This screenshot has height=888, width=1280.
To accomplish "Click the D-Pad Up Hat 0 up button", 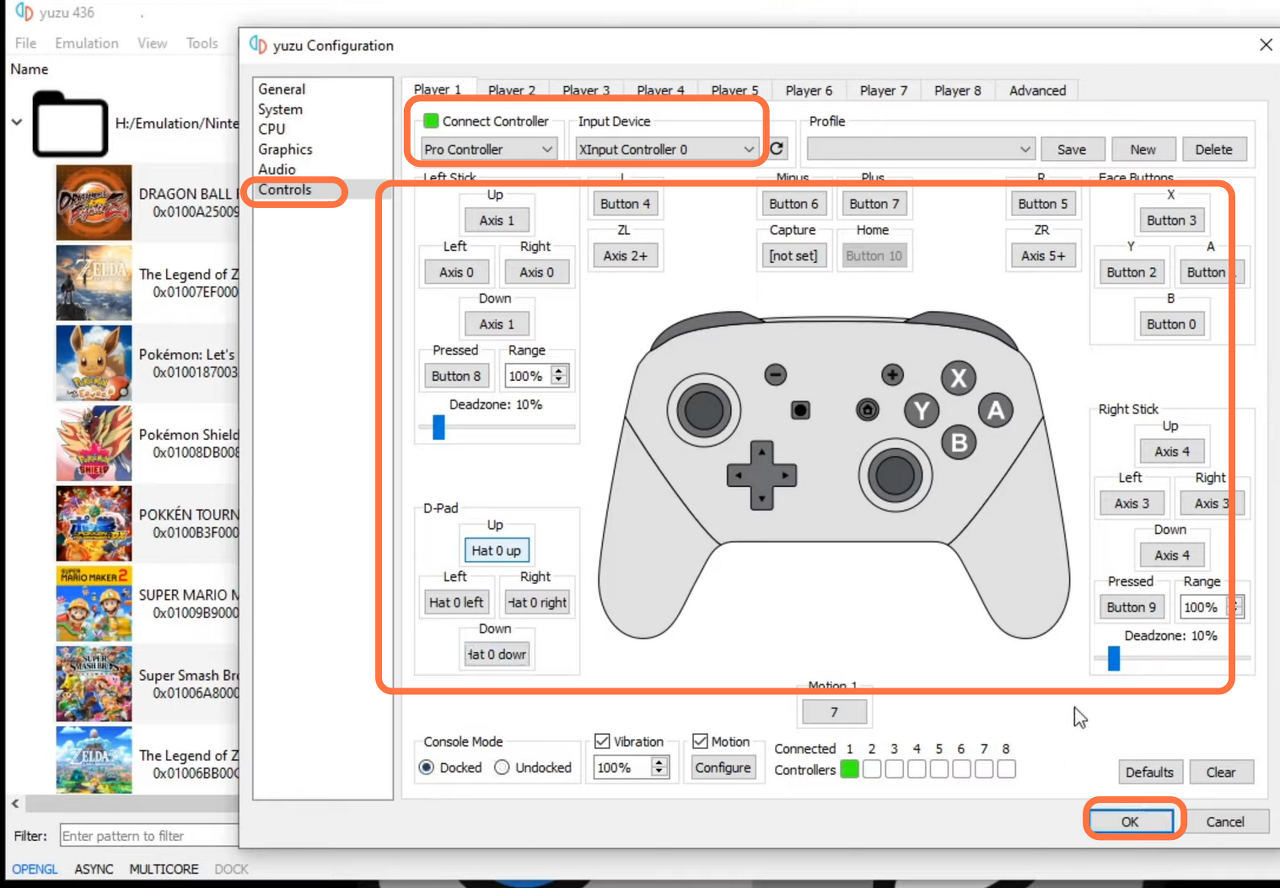I will (x=496, y=550).
